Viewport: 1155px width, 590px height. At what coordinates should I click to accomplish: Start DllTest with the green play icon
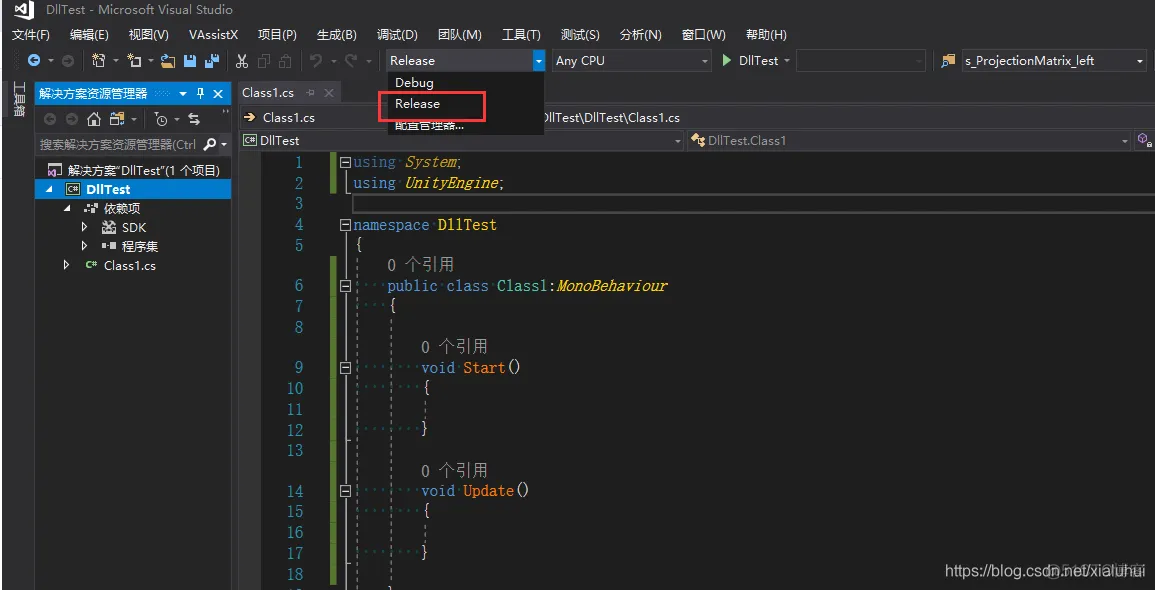[x=726, y=60]
